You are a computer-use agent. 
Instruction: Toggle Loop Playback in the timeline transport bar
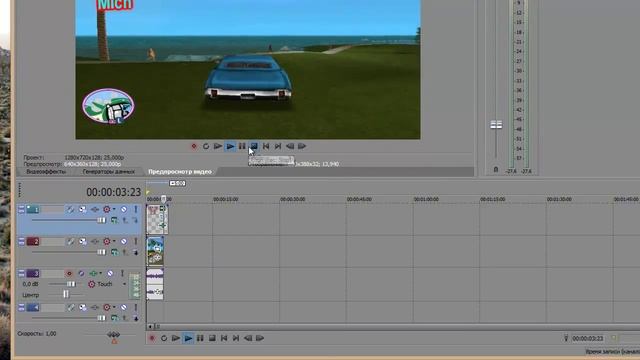coord(164,338)
